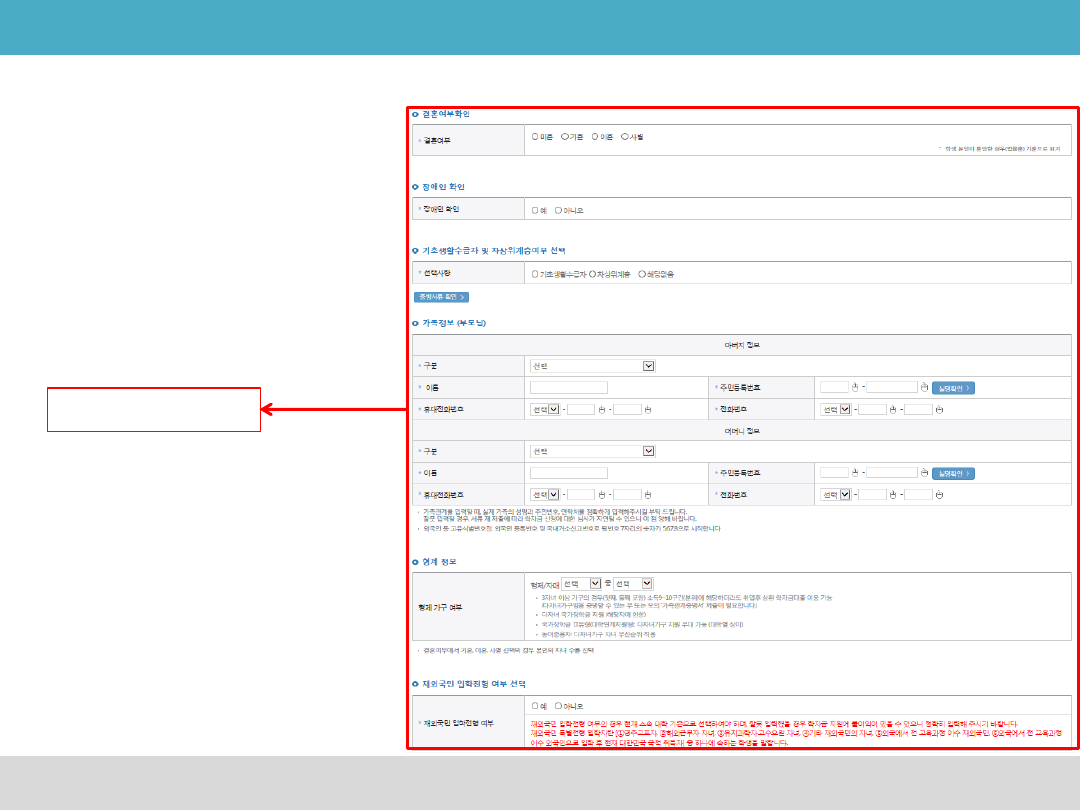Select the 기혼 marital status radio
The height and width of the screenshot is (810, 1080).
tap(565, 137)
